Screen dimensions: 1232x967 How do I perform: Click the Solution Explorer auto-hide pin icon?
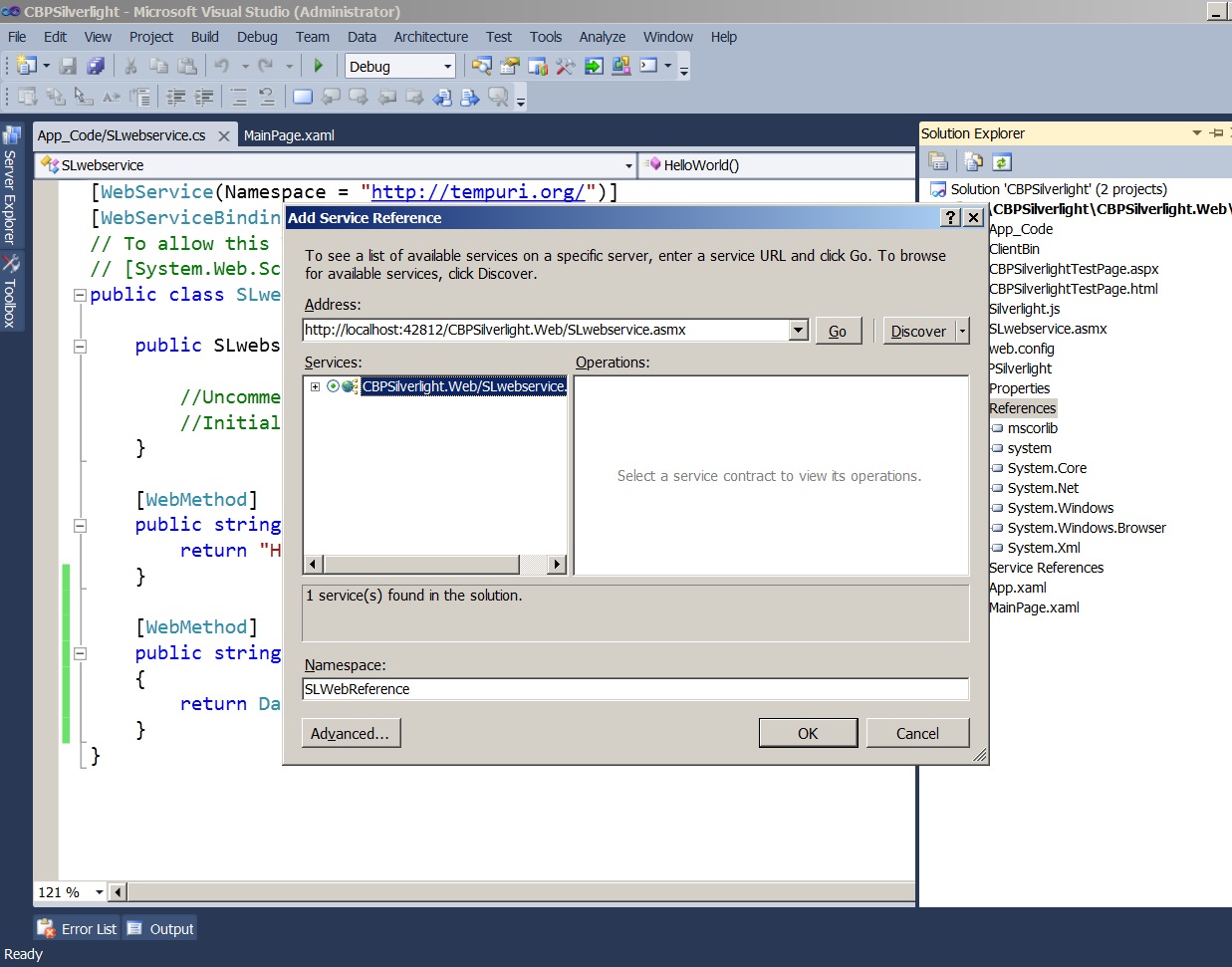click(x=1216, y=132)
